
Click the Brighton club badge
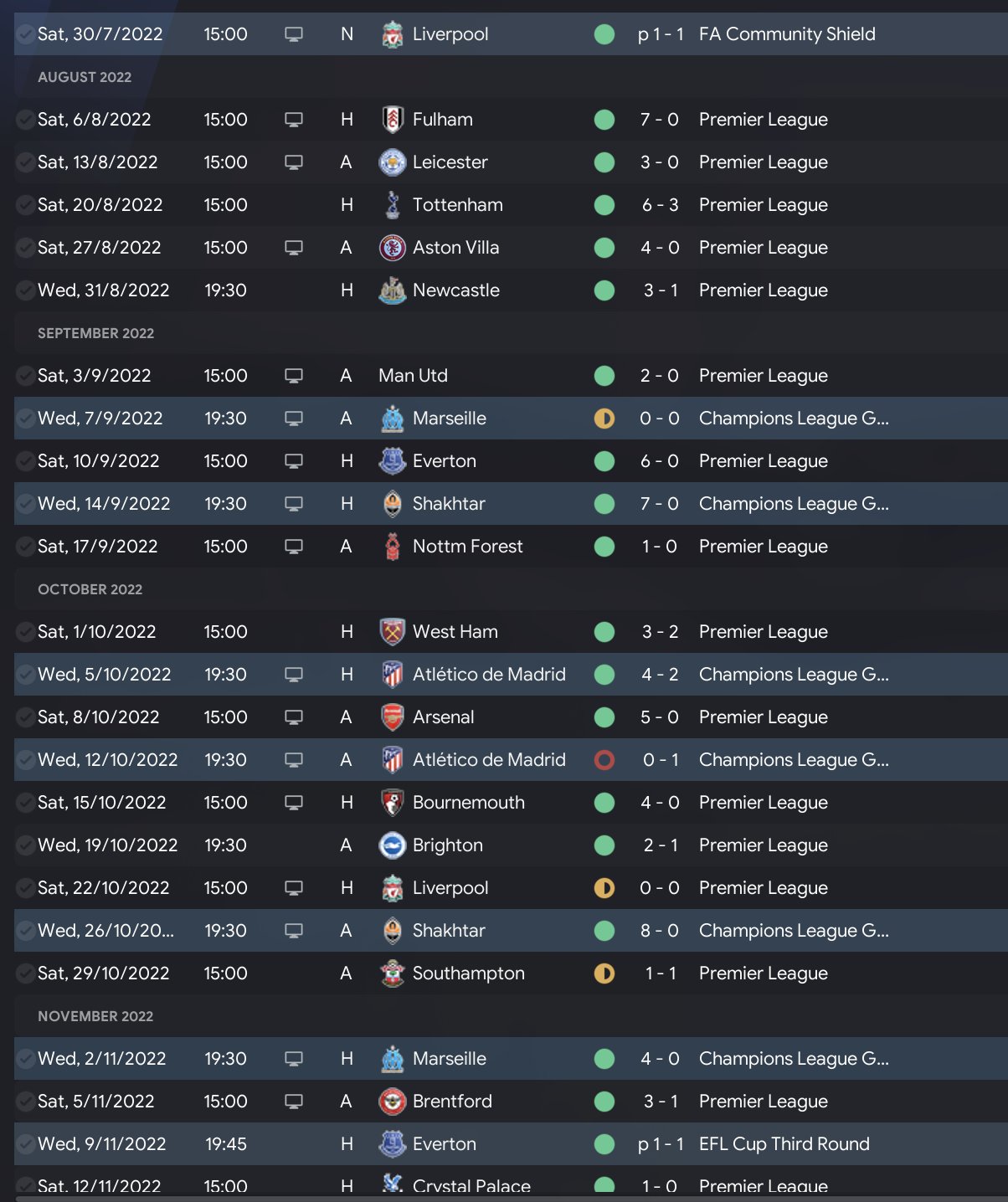(392, 845)
